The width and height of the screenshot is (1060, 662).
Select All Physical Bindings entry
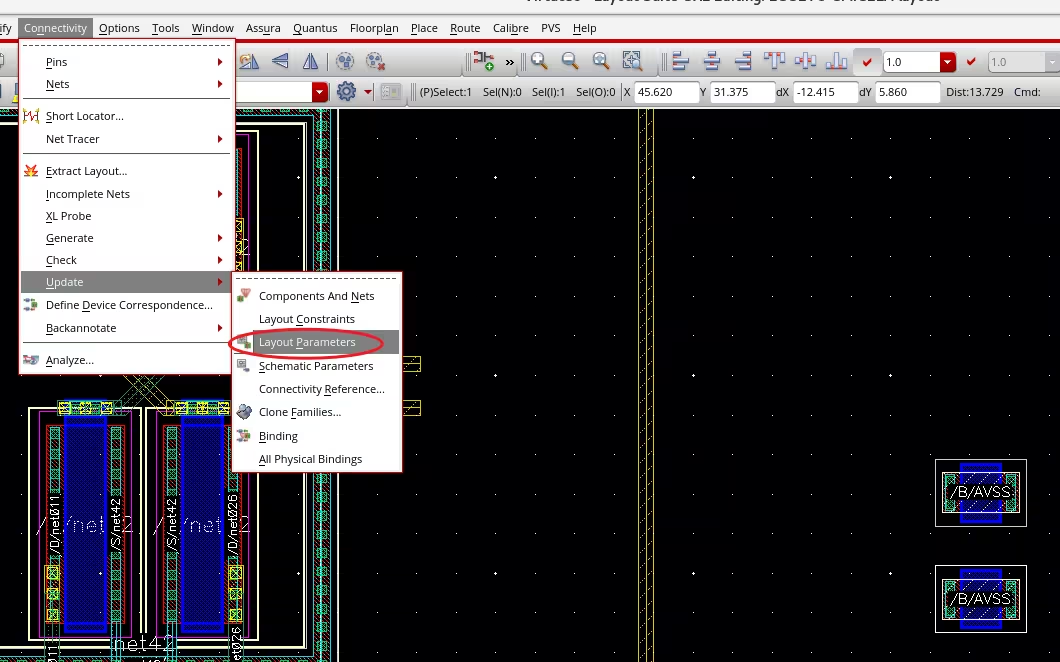[x=316, y=459]
